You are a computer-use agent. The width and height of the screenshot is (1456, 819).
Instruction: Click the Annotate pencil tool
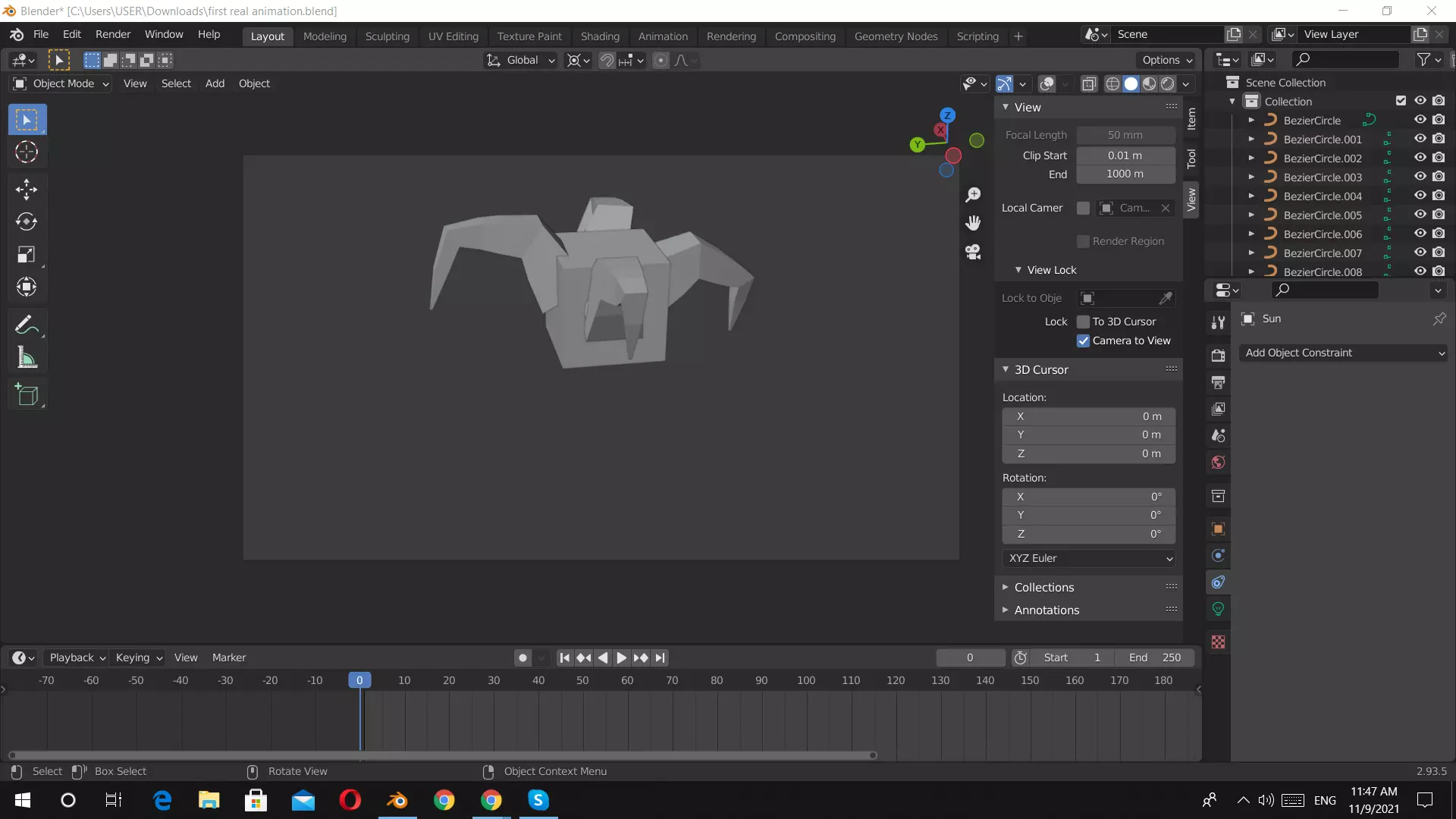click(27, 325)
